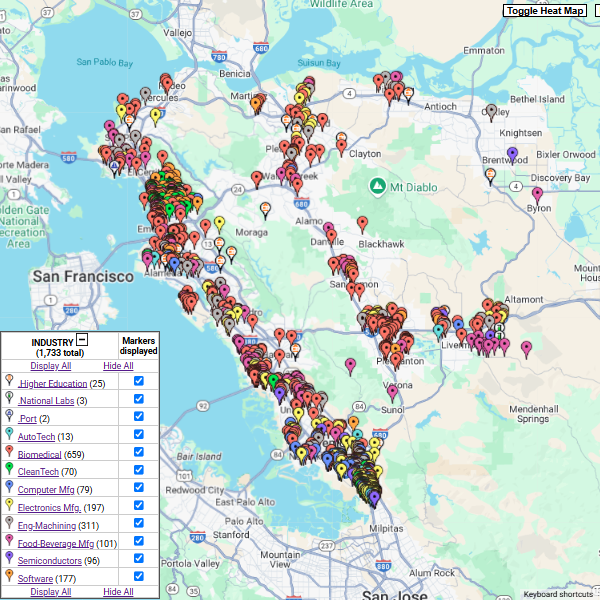Uncheck the Port markers checkbox
600x600 pixels.
(x=139, y=416)
